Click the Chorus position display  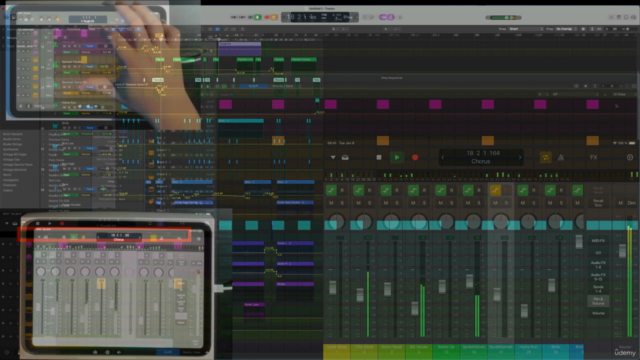[481, 157]
